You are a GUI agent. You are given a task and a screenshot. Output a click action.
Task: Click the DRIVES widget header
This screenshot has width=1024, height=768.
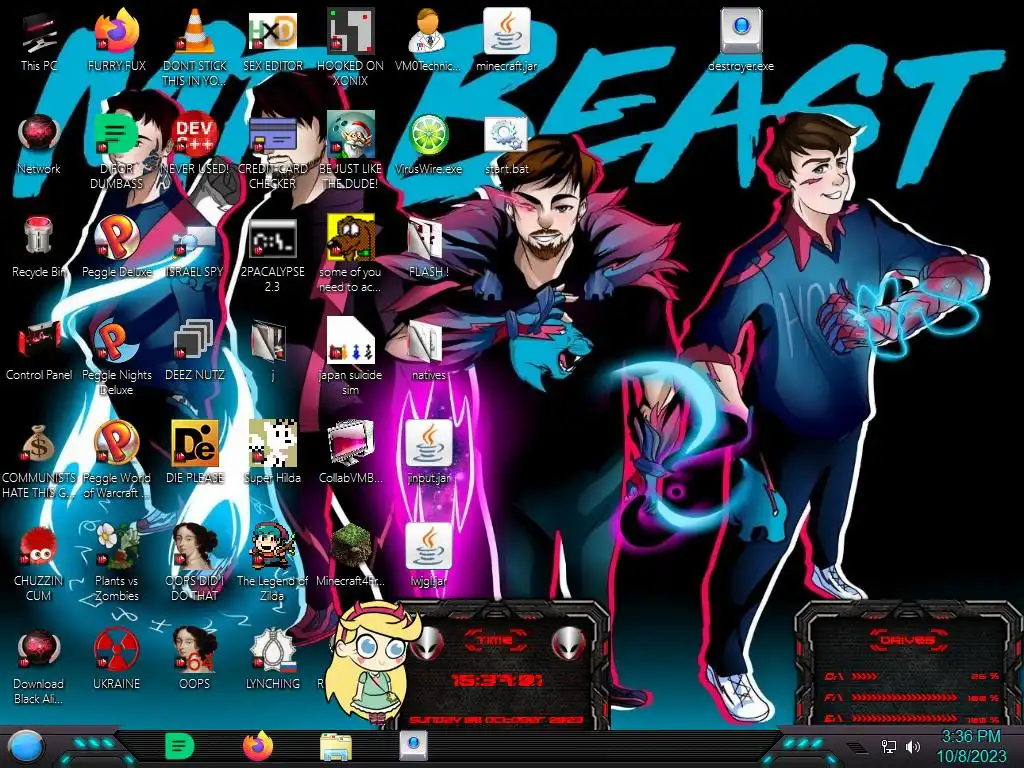[x=908, y=640]
